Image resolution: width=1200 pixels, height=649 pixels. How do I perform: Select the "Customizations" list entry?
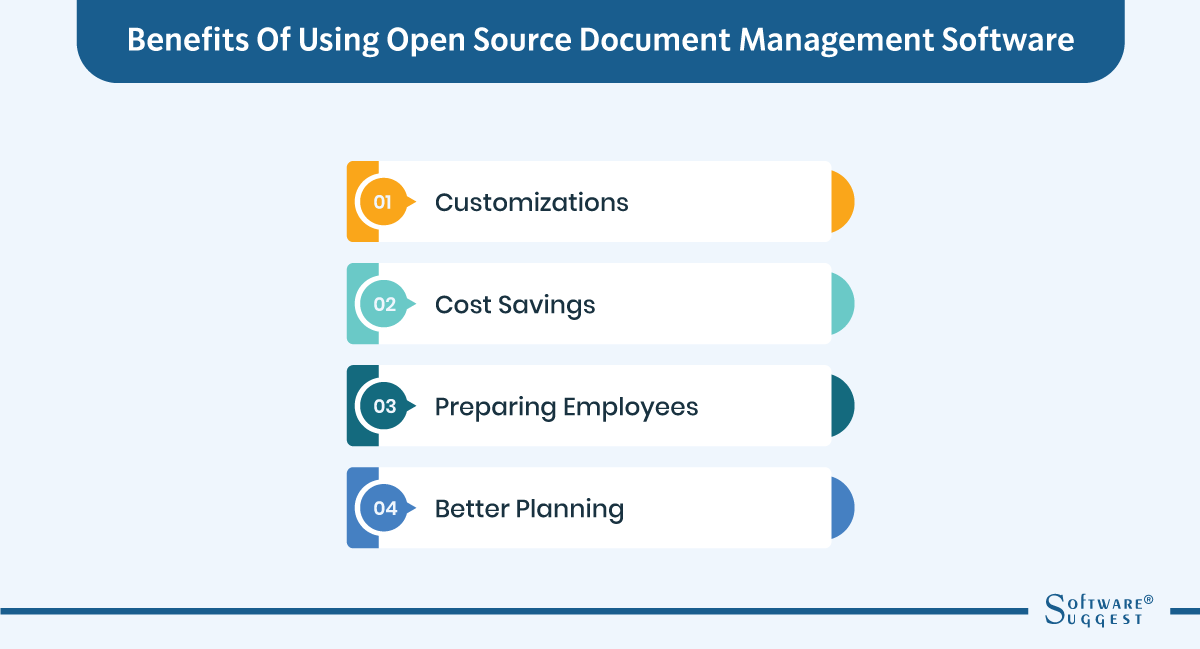coord(531,202)
